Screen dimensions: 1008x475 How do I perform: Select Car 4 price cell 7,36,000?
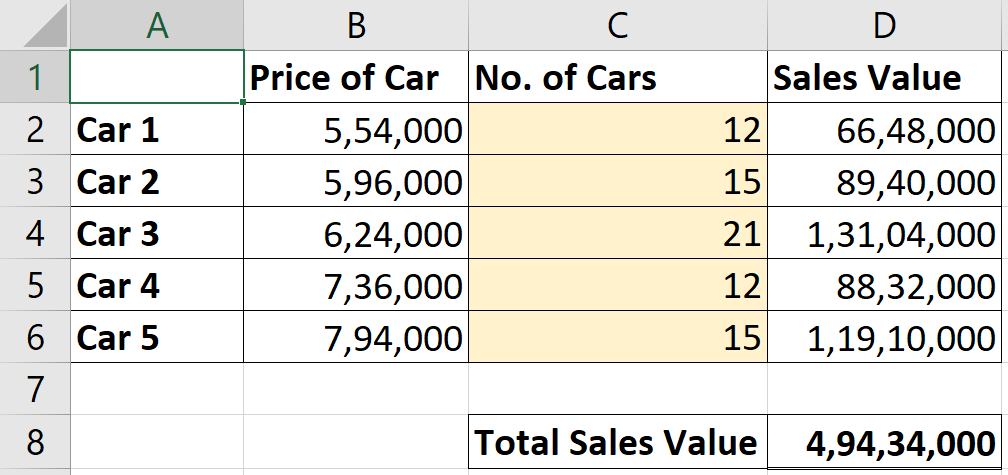coord(356,285)
